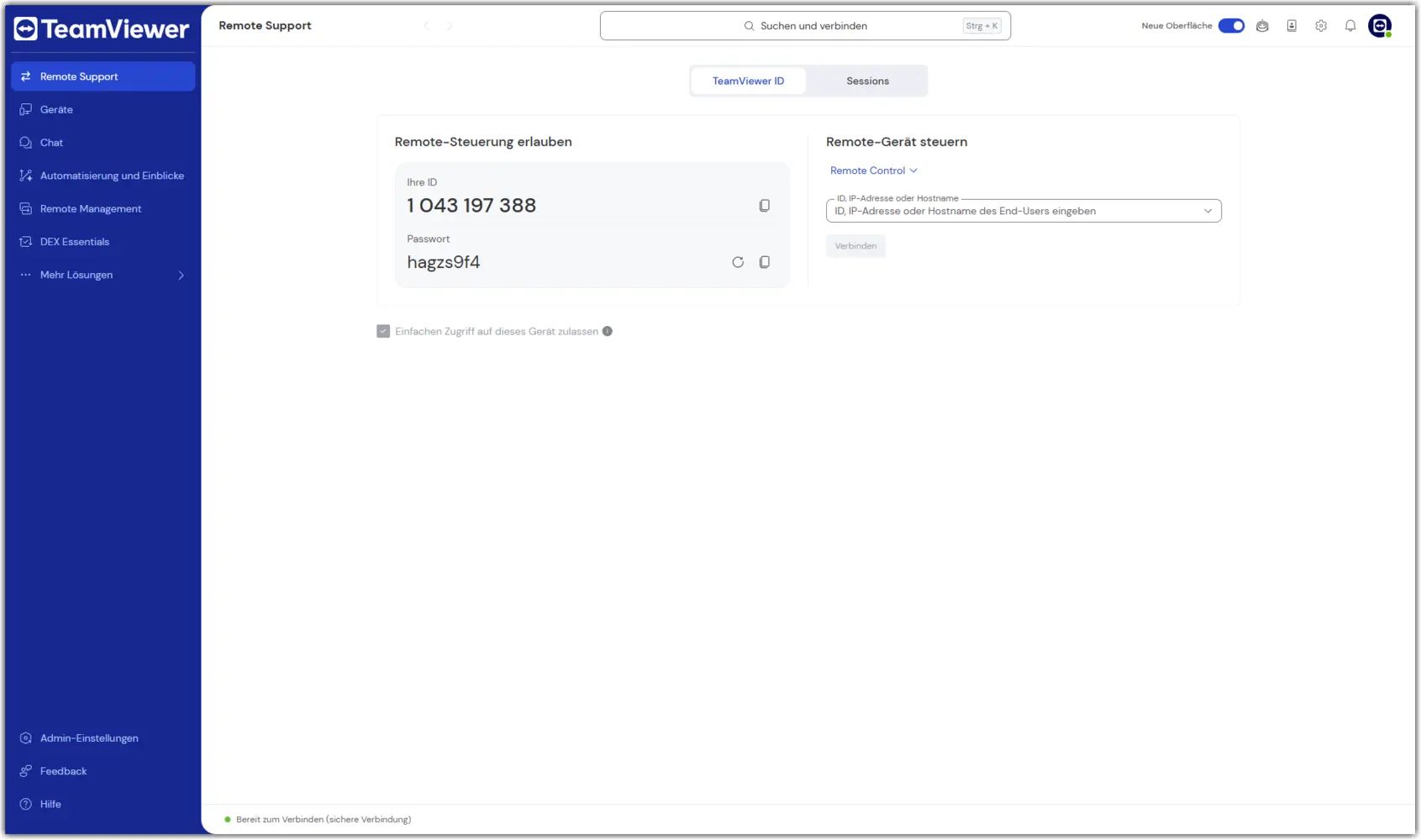Screen dimensions: 1421x840
Task: Toggle Einfachen Zugriff auf dieses Gerät checkbox
Action: (x=383, y=332)
